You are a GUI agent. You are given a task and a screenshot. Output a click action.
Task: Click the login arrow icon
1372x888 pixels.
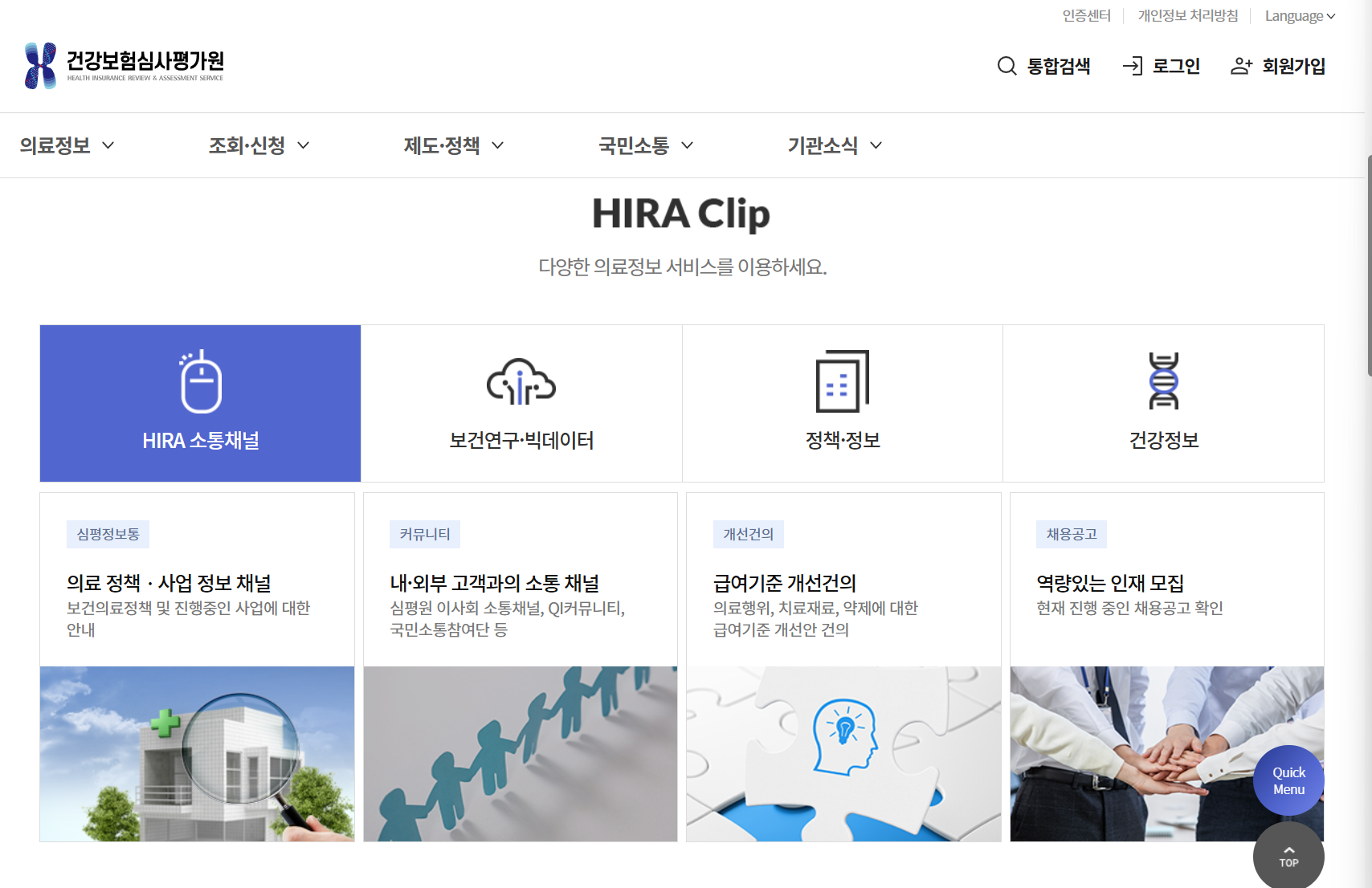pyautogui.click(x=1132, y=66)
